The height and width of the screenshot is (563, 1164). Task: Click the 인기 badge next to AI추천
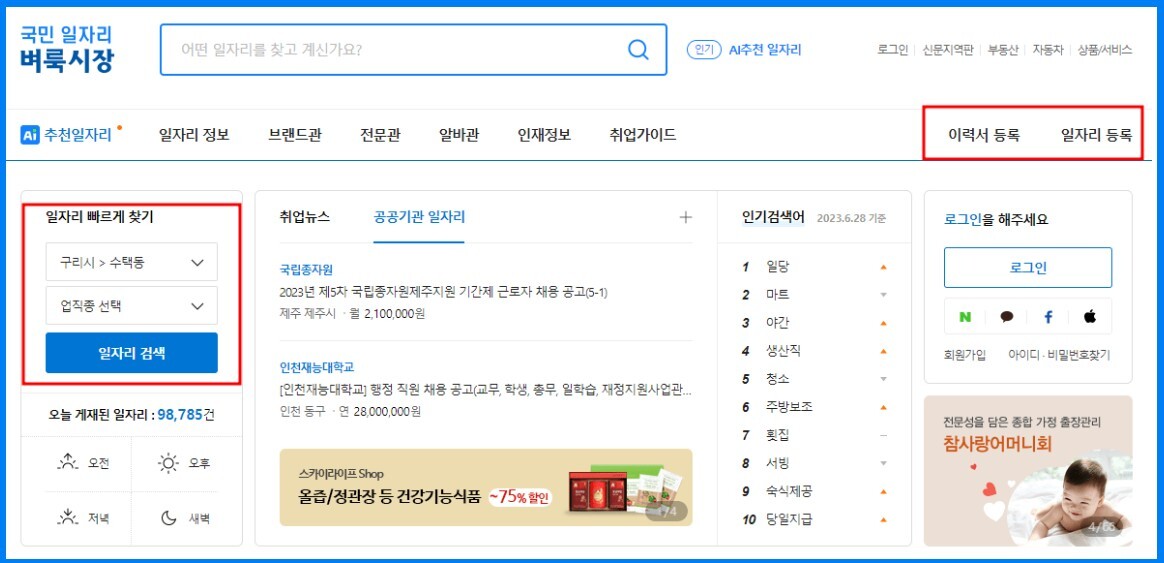pos(704,50)
